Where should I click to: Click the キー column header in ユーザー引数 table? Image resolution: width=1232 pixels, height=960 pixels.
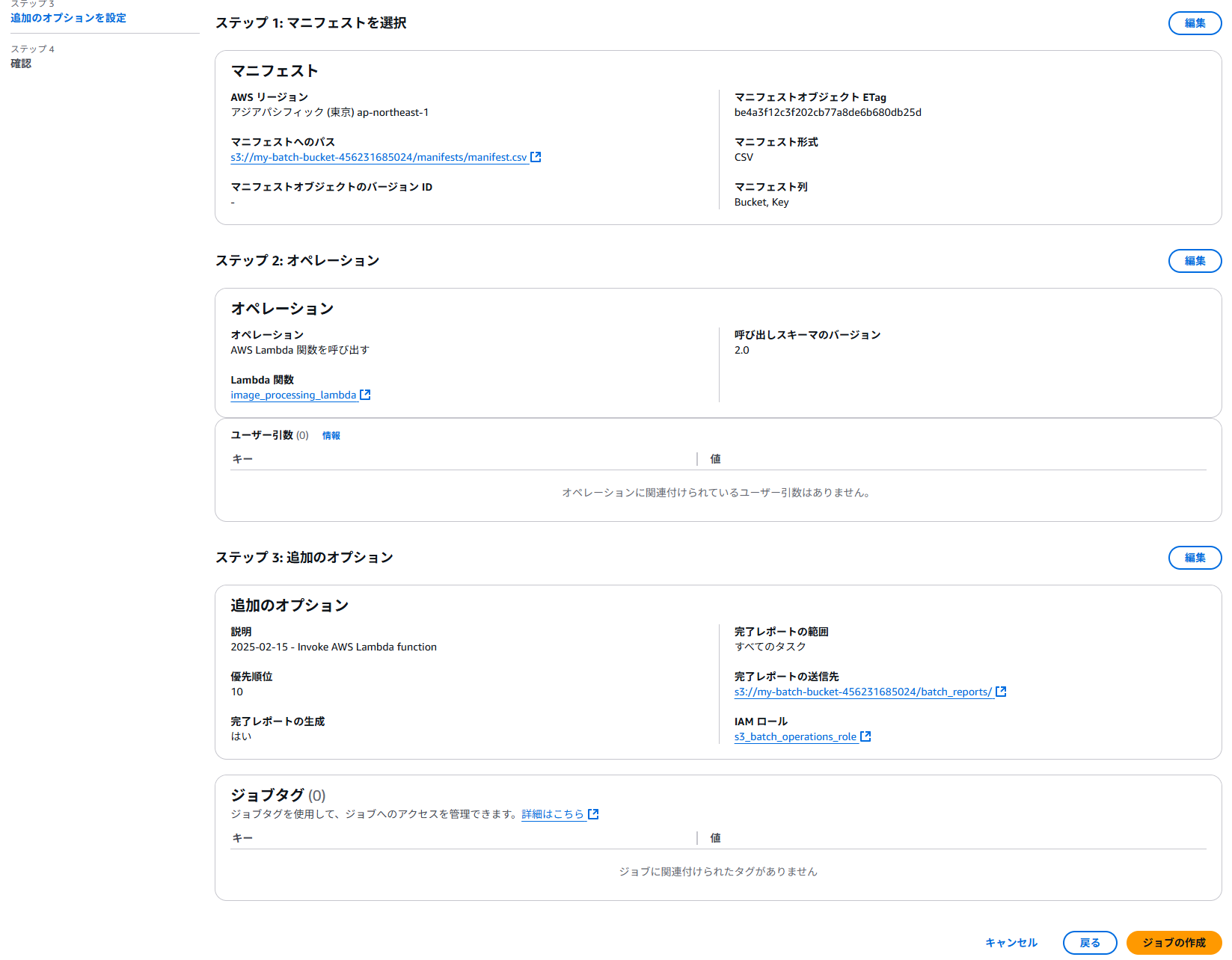coord(242,459)
